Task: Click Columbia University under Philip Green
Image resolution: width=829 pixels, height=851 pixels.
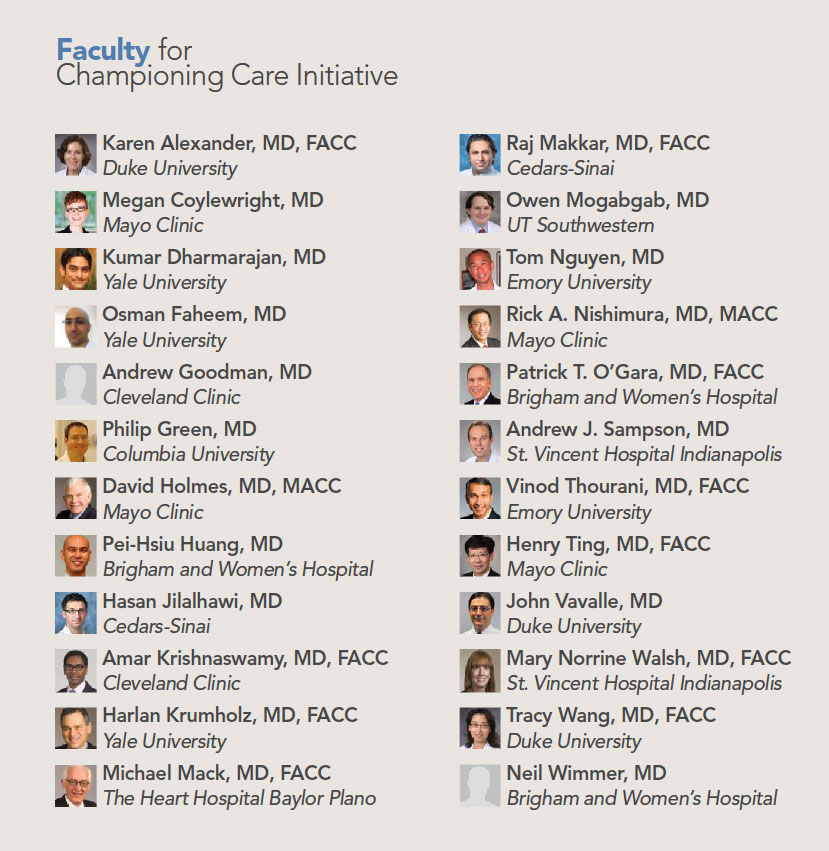Action: pos(188,454)
